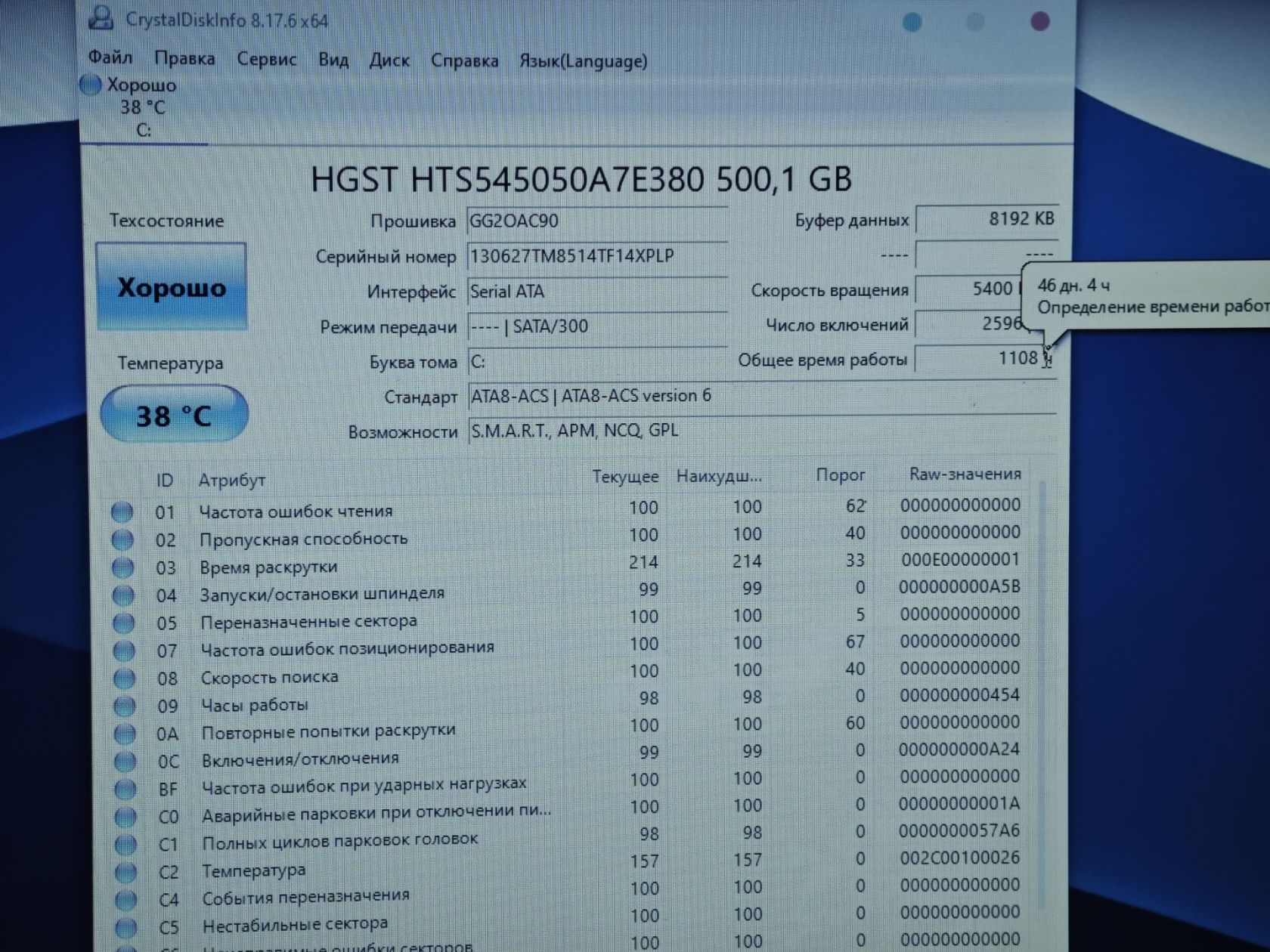
Task: Click status orb of row 01 Частота ошибок чтения
Action: tap(122, 512)
